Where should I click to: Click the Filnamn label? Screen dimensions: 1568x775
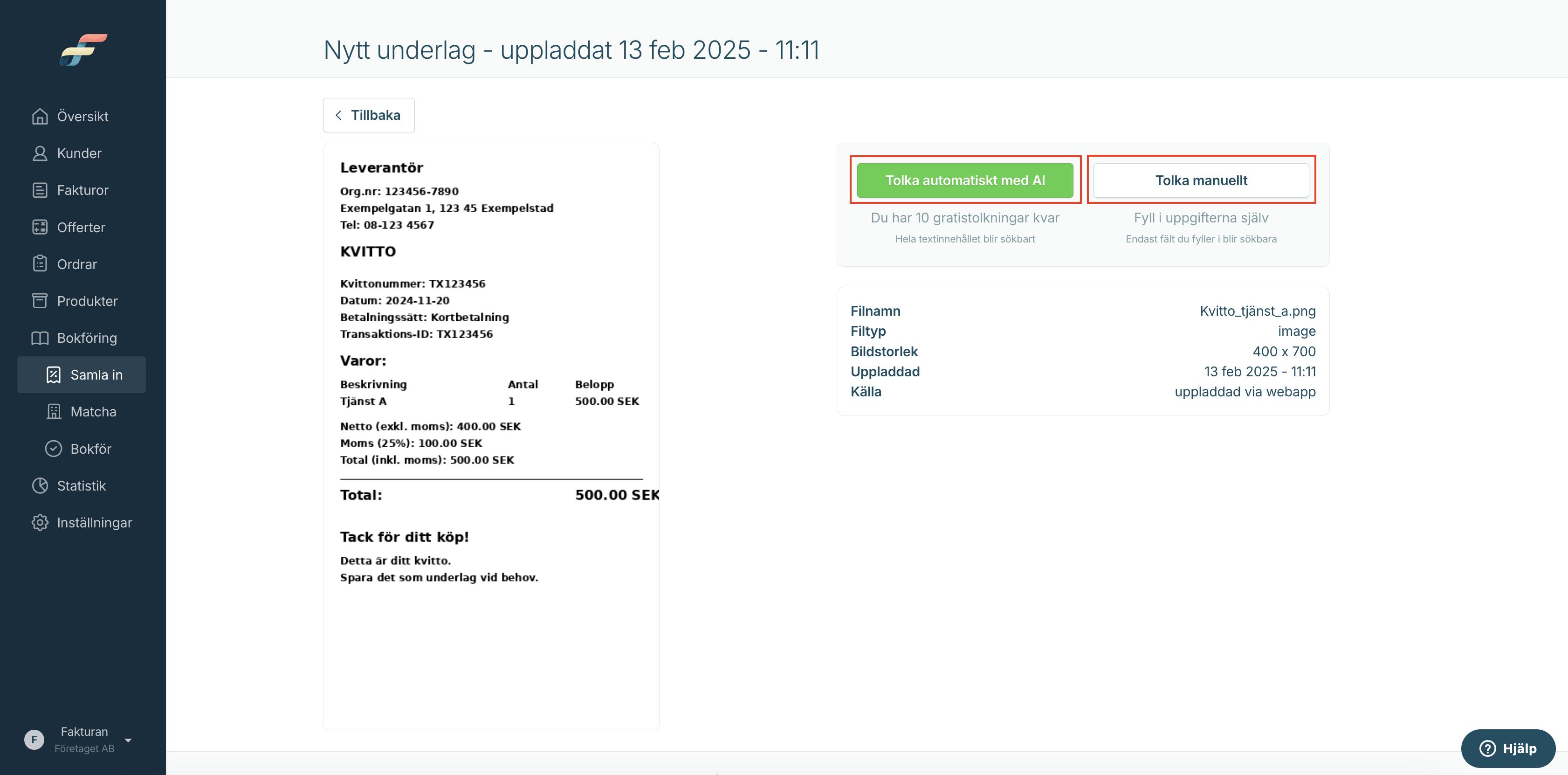[x=875, y=311]
